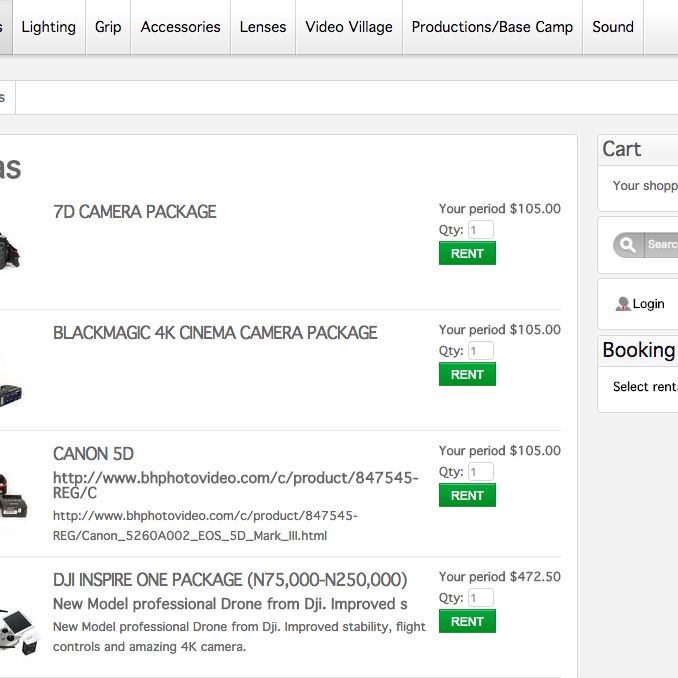Open the Lighting menu tab

coord(48,27)
